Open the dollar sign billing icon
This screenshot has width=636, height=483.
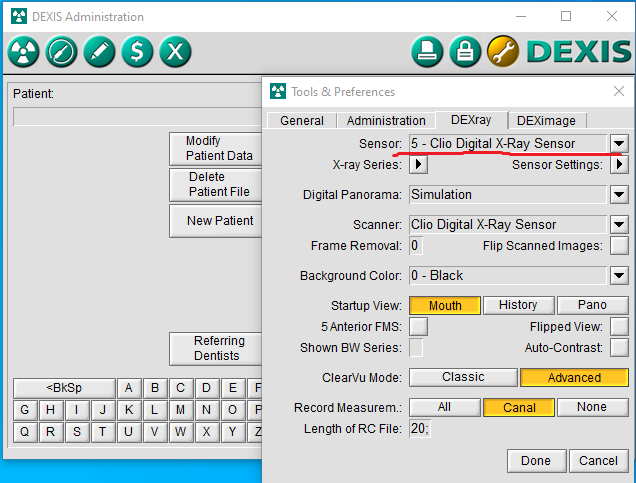pyautogui.click(x=137, y=52)
